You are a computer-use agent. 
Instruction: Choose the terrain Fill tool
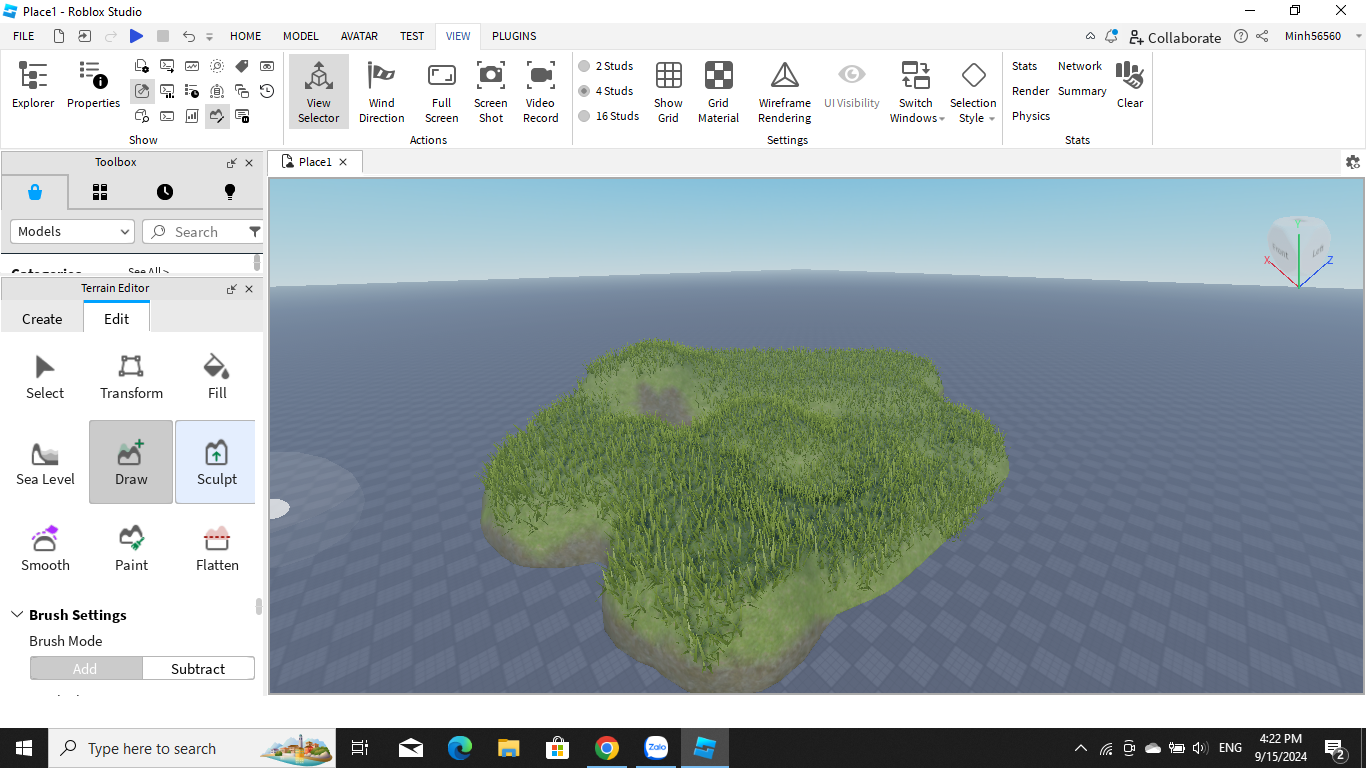217,376
